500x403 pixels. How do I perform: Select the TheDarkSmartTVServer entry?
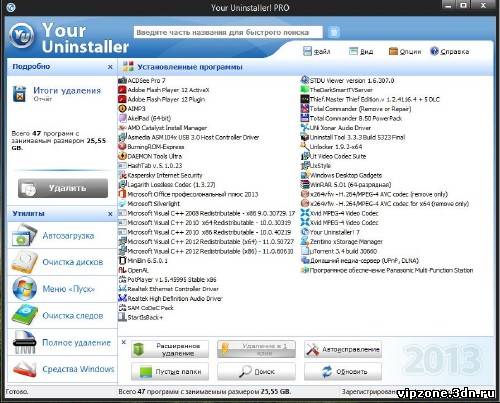click(337, 90)
